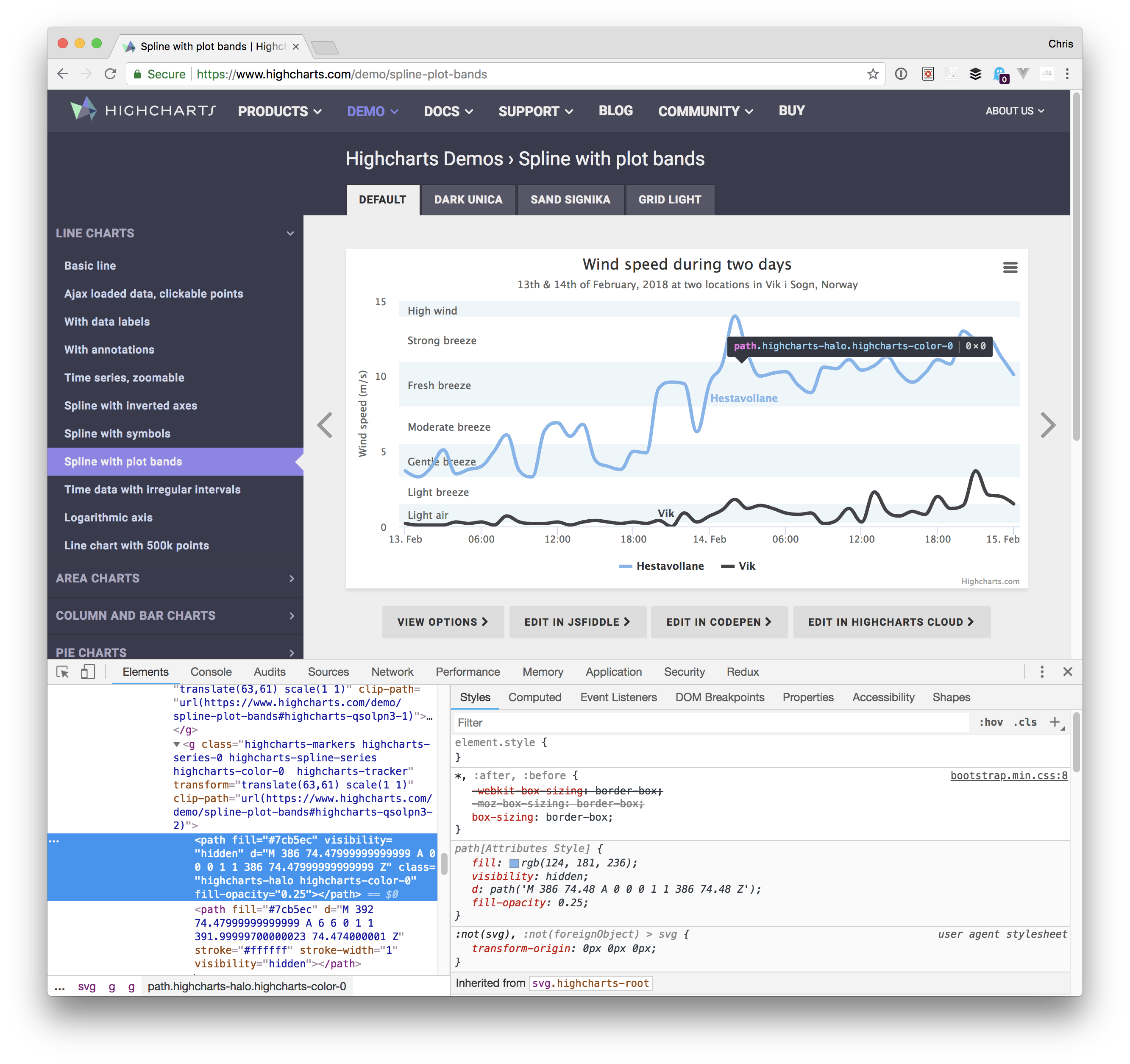The height and width of the screenshot is (1064, 1130).
Task: Click the green Secure lock icon
Action: click(137, 74)
